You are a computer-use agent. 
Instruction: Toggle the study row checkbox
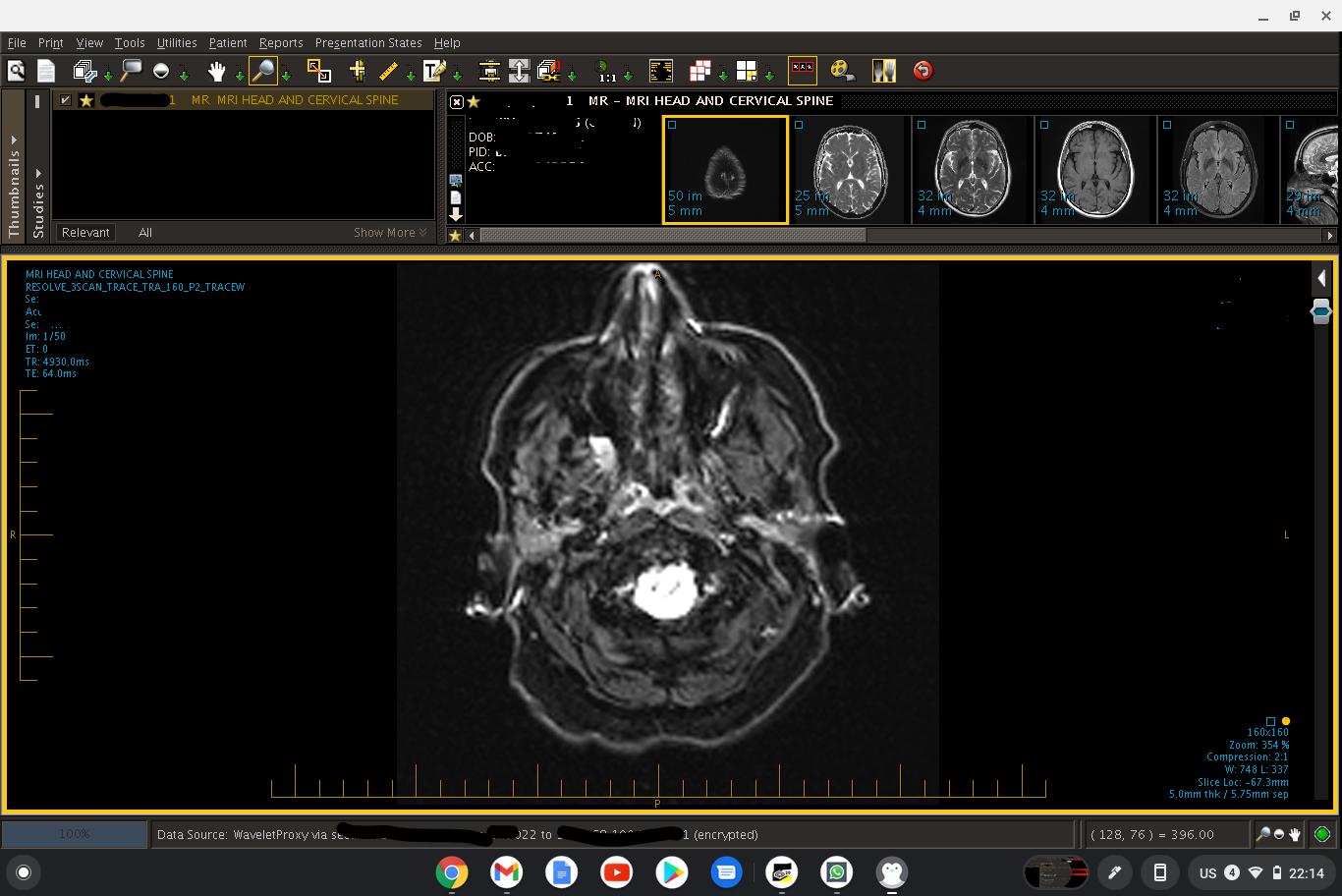[65, 100]
